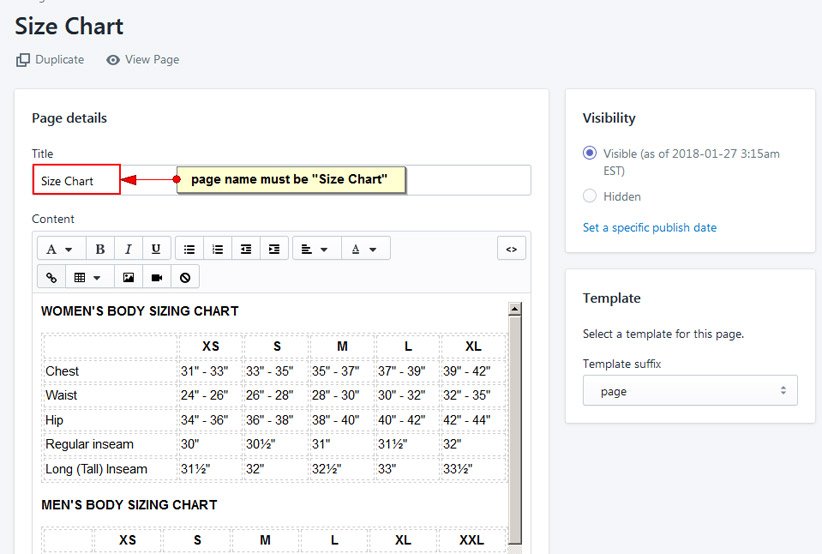
Task: Show HTML source code view
Action: (x=511, y=249)
